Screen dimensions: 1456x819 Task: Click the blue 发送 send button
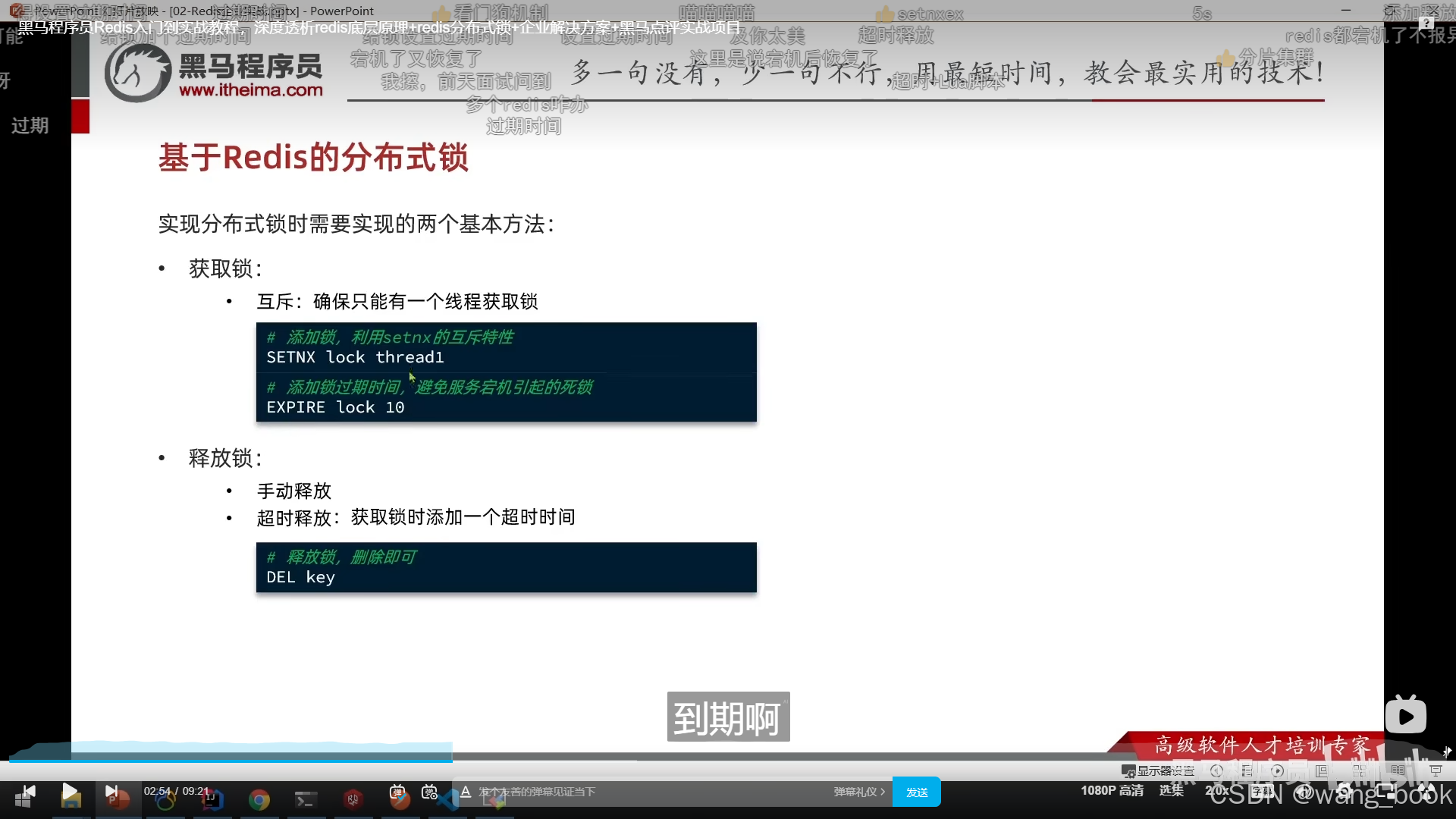pyautogui.click(x=917, y=792)
